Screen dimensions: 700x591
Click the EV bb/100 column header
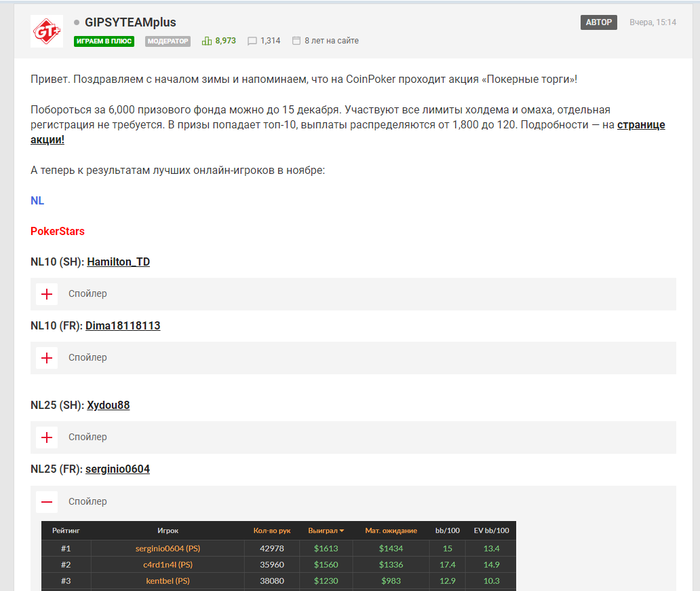pos(491,531)
